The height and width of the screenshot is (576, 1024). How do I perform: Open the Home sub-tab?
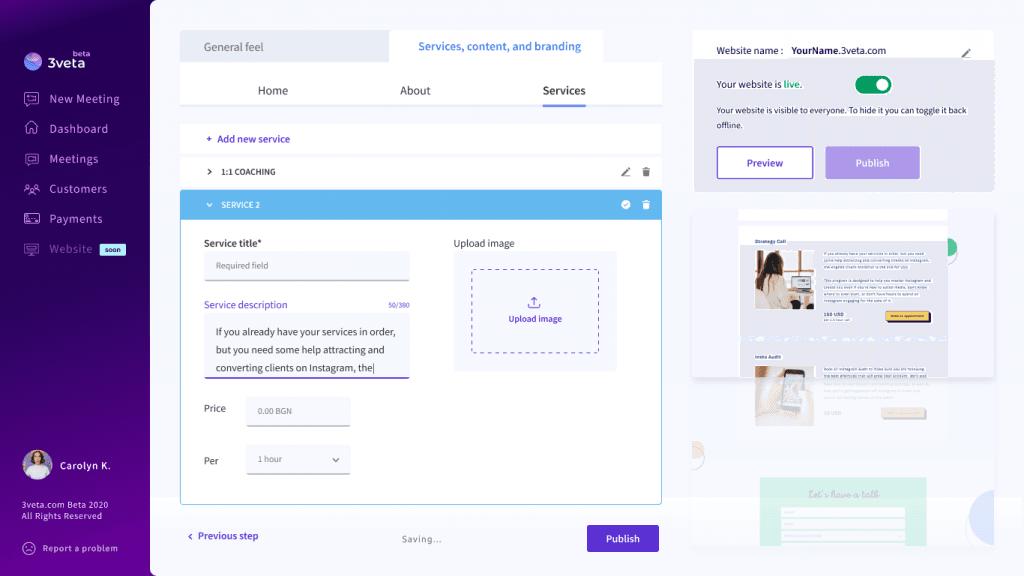pos(272,91)
